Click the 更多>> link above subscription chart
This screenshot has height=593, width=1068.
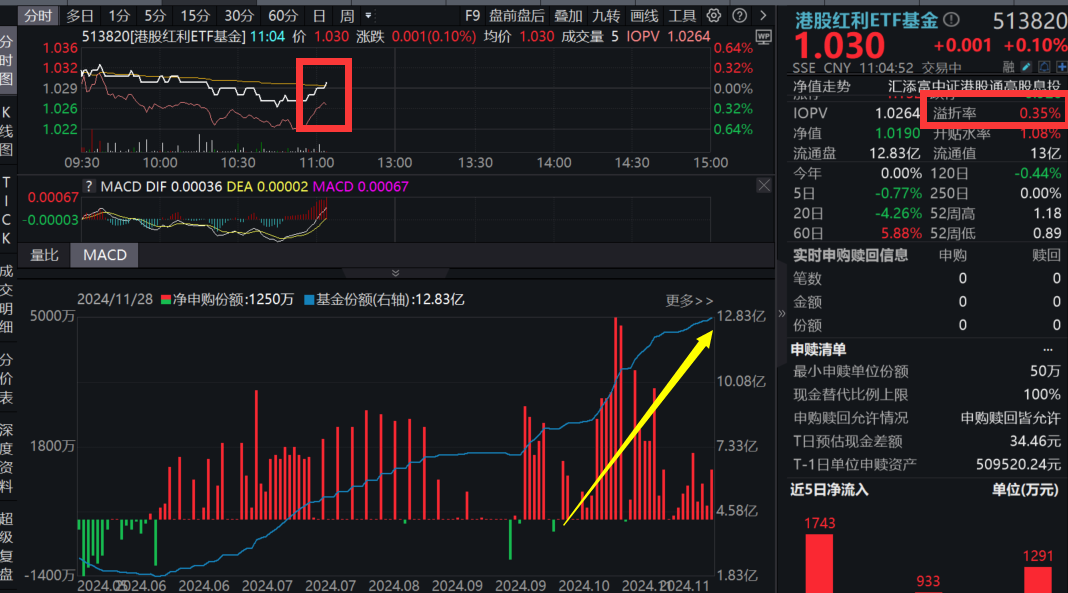689,301
